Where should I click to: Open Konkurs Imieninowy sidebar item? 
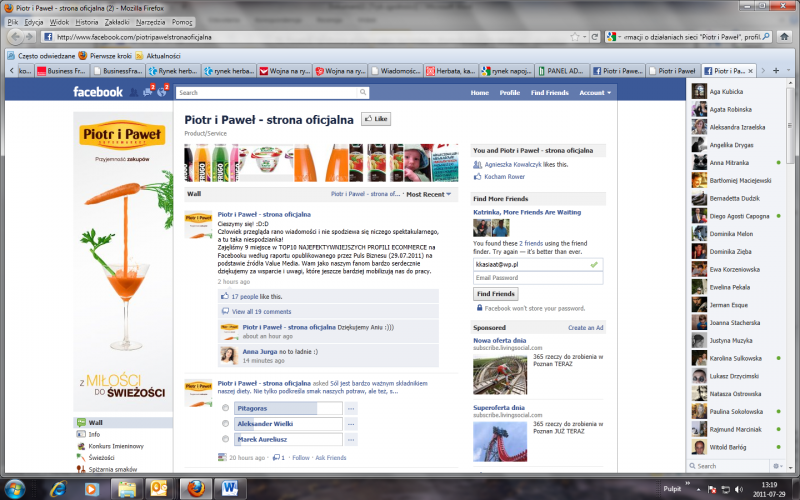[116, 446]
